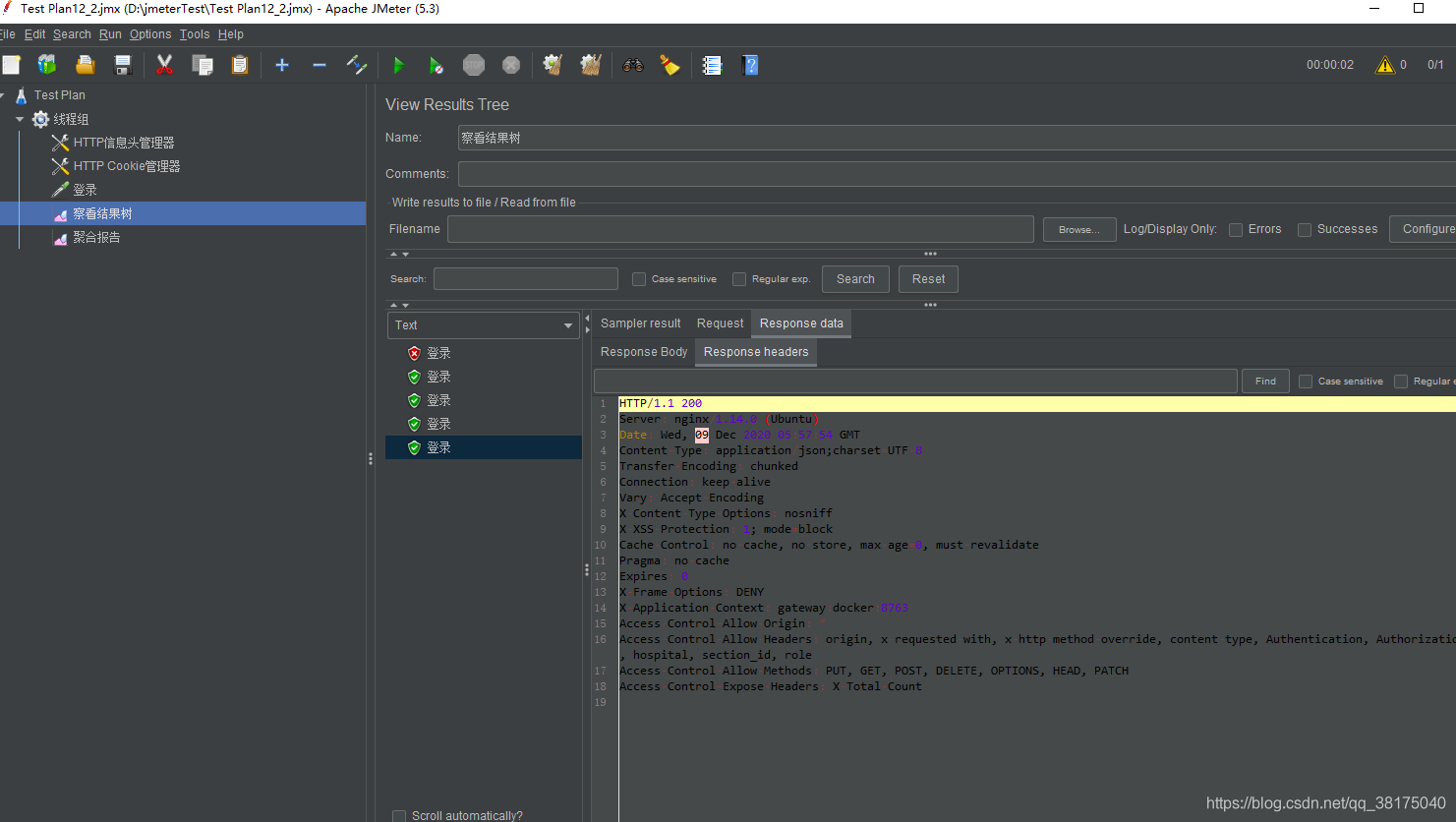Screen dimensions: 1456x822
Task: Click the Search button
Action: 855,279
